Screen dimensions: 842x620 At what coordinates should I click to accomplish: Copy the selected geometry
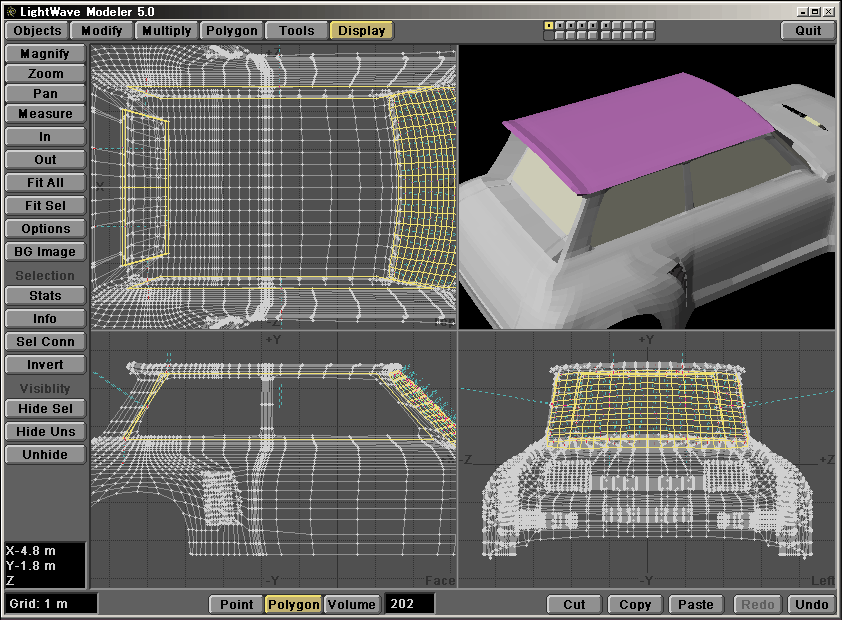[x=635, y=604]
